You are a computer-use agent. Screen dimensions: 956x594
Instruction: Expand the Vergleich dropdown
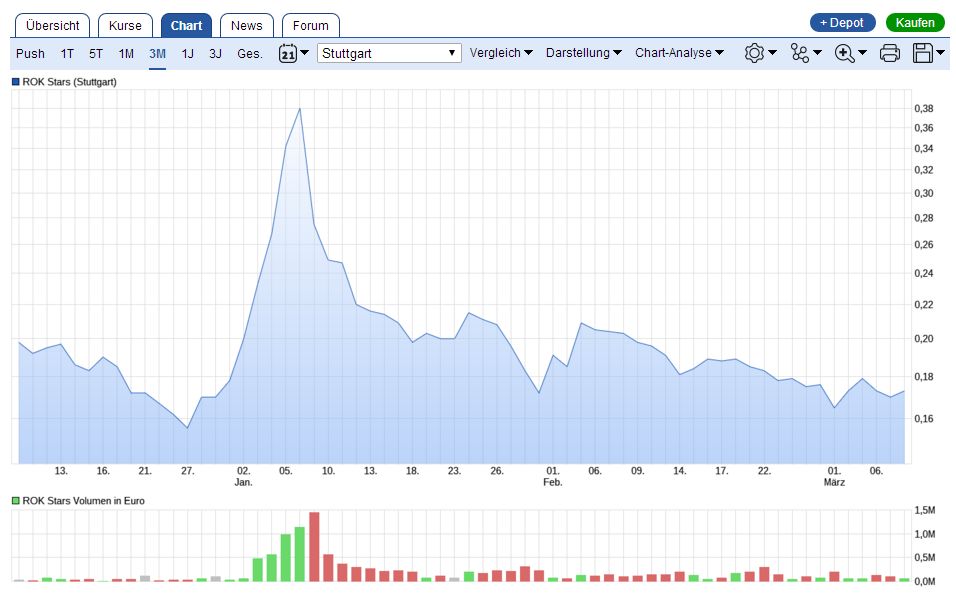[x=501, y=52]
